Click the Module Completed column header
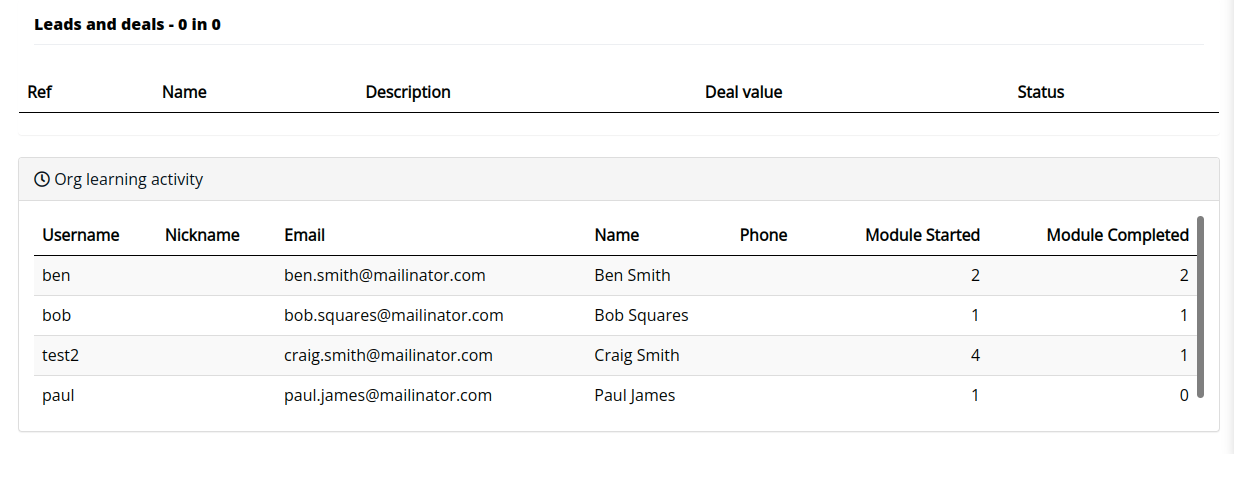This screenshot has height=502, width=1234. pyautogui.click(x=1118, y=235)
